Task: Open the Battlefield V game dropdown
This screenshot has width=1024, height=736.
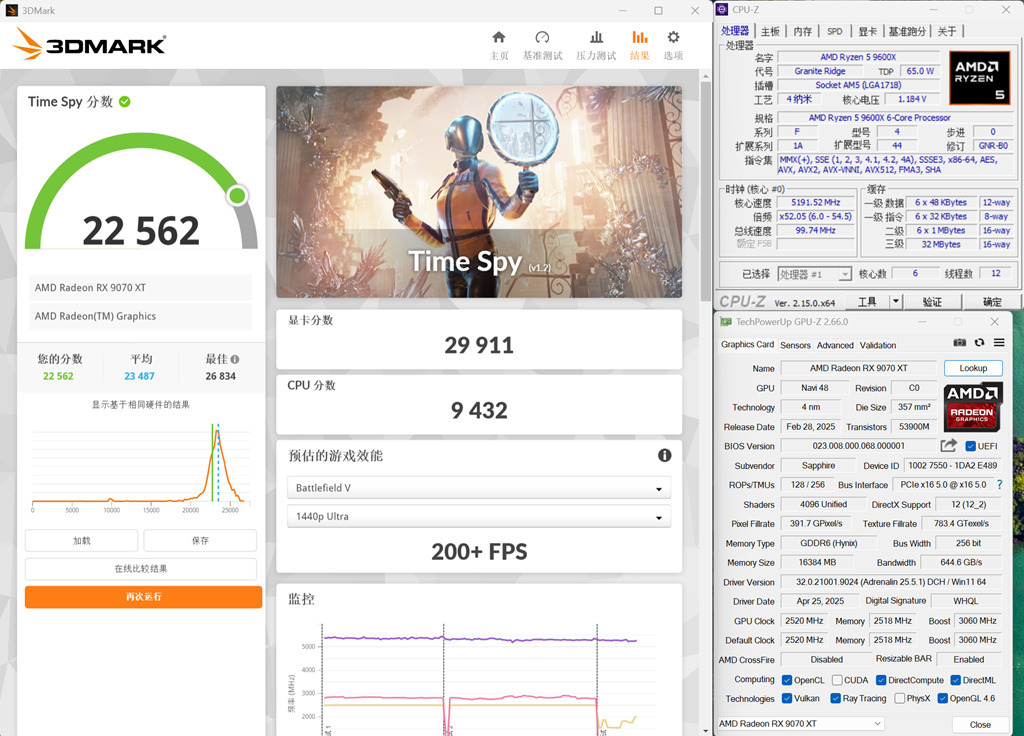Action: click(x=479, y=488)
